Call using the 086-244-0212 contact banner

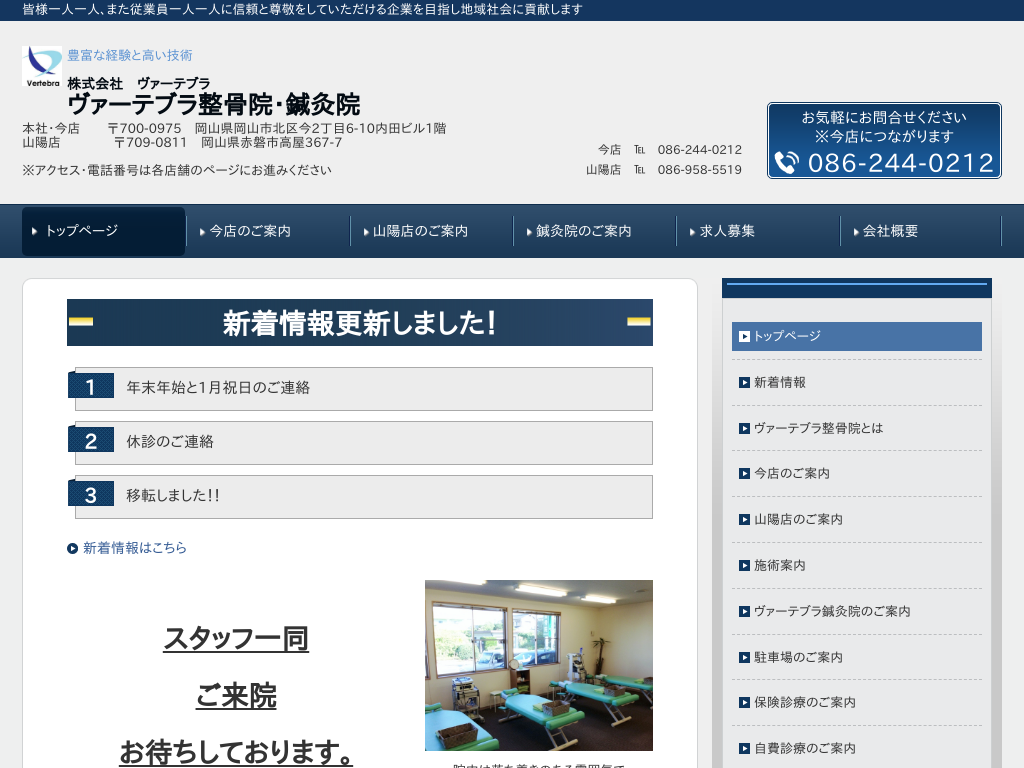(x=884, y=141)
